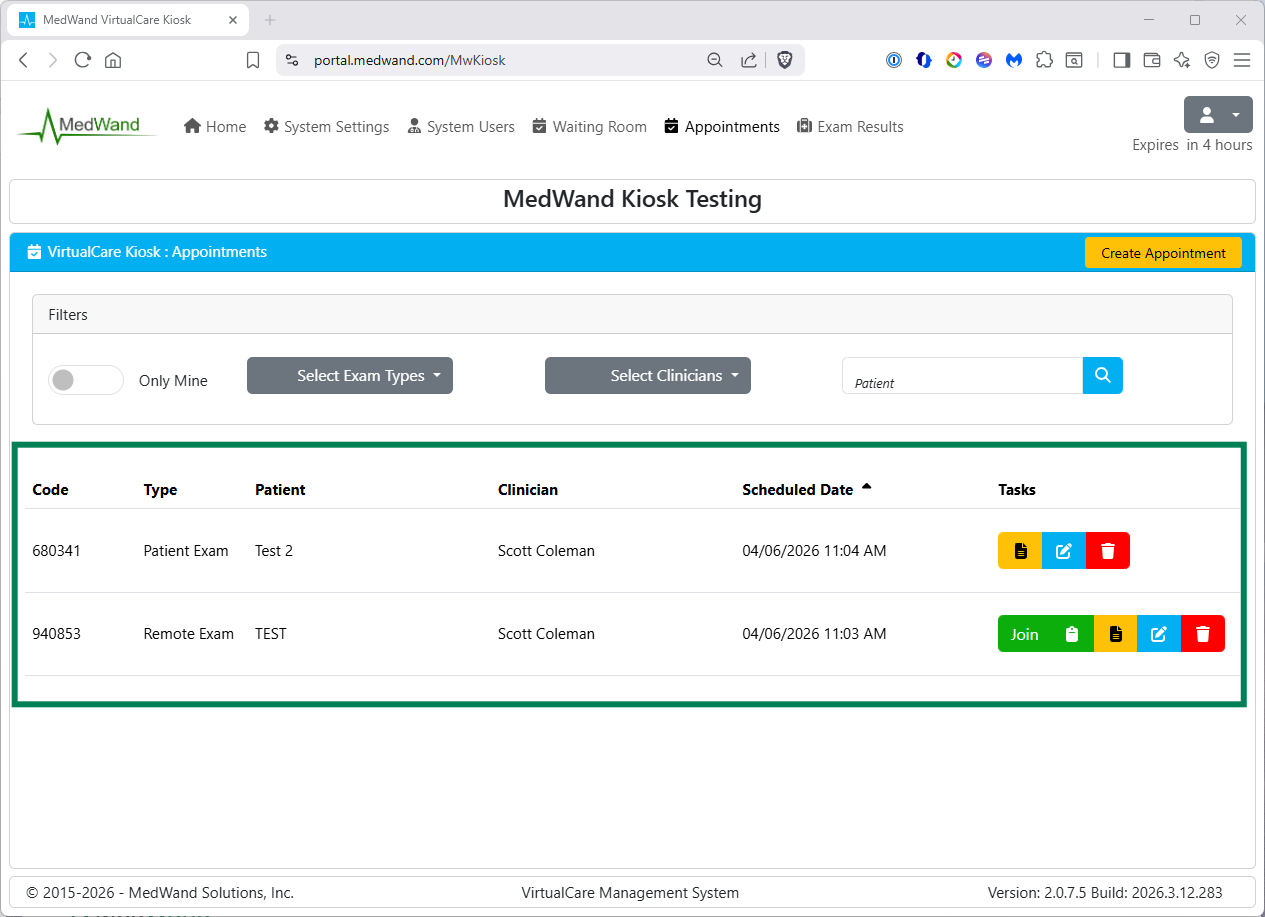The height and width of the screenshot is (917, 1265).
Task: Expand the Select Exam Types dropdown
Action: (350, 376)
